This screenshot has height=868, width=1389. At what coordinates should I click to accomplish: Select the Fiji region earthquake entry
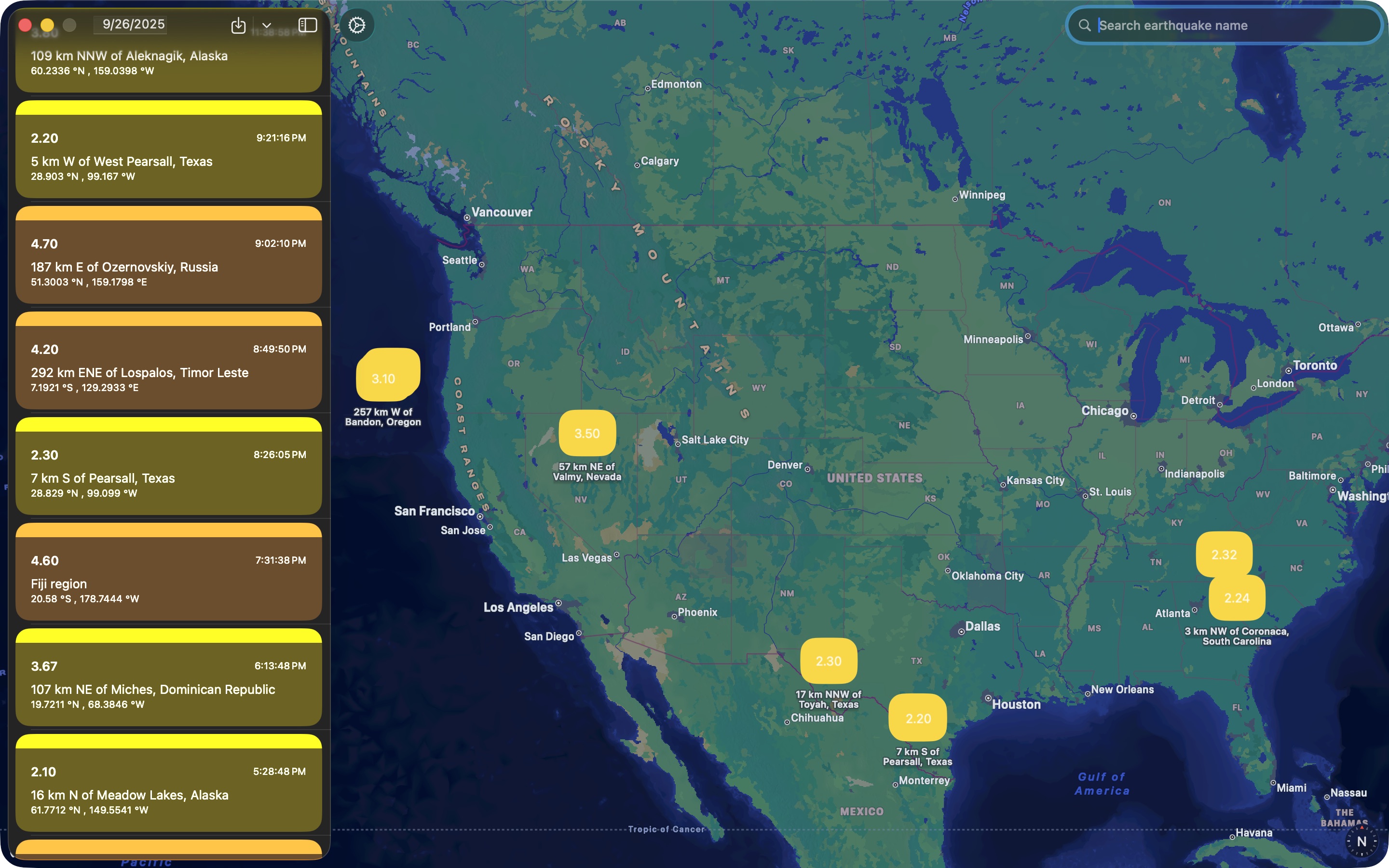pos(168,579)
